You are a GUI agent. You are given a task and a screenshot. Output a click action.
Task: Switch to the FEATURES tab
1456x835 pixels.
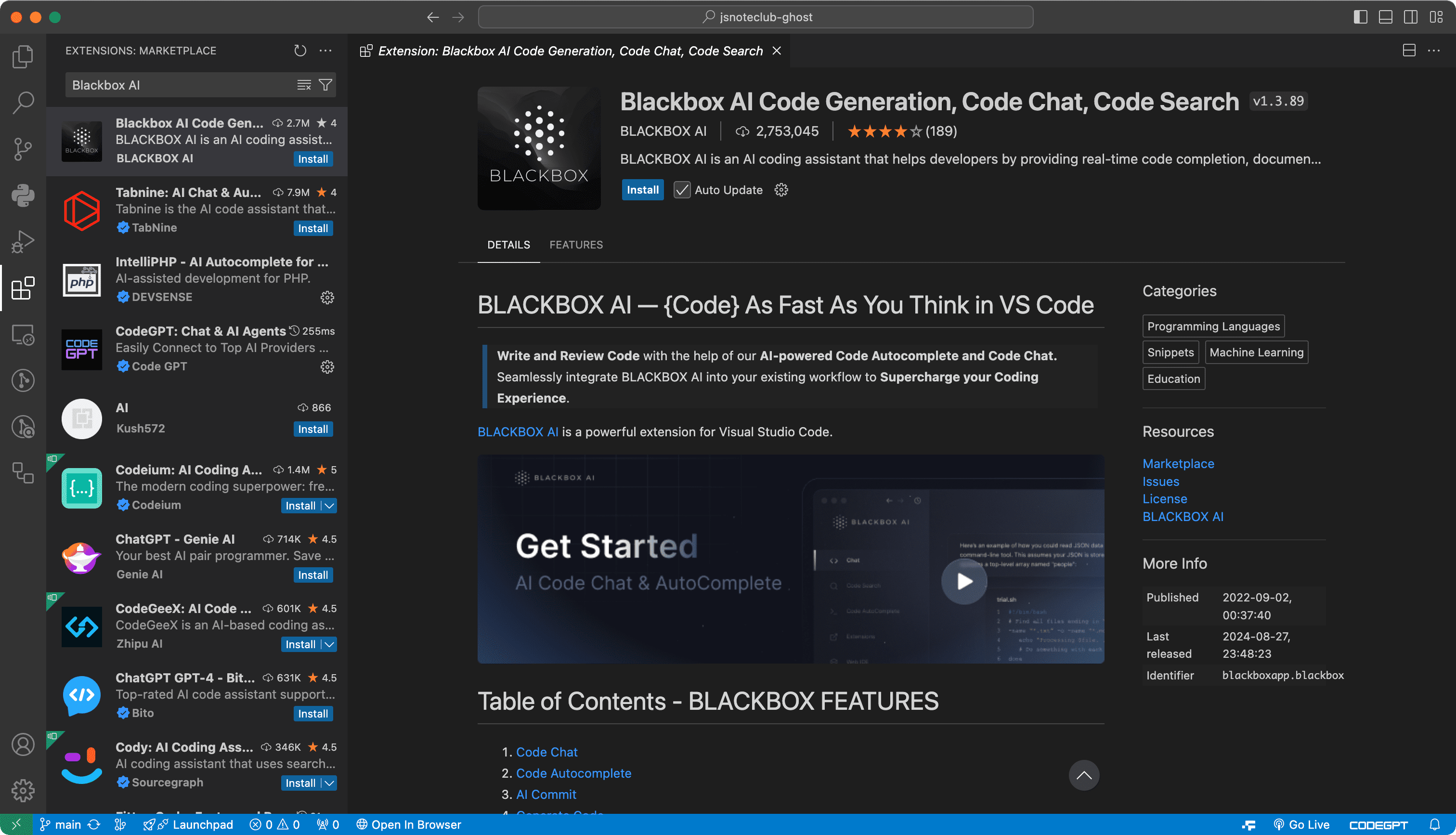coord(576,244)
